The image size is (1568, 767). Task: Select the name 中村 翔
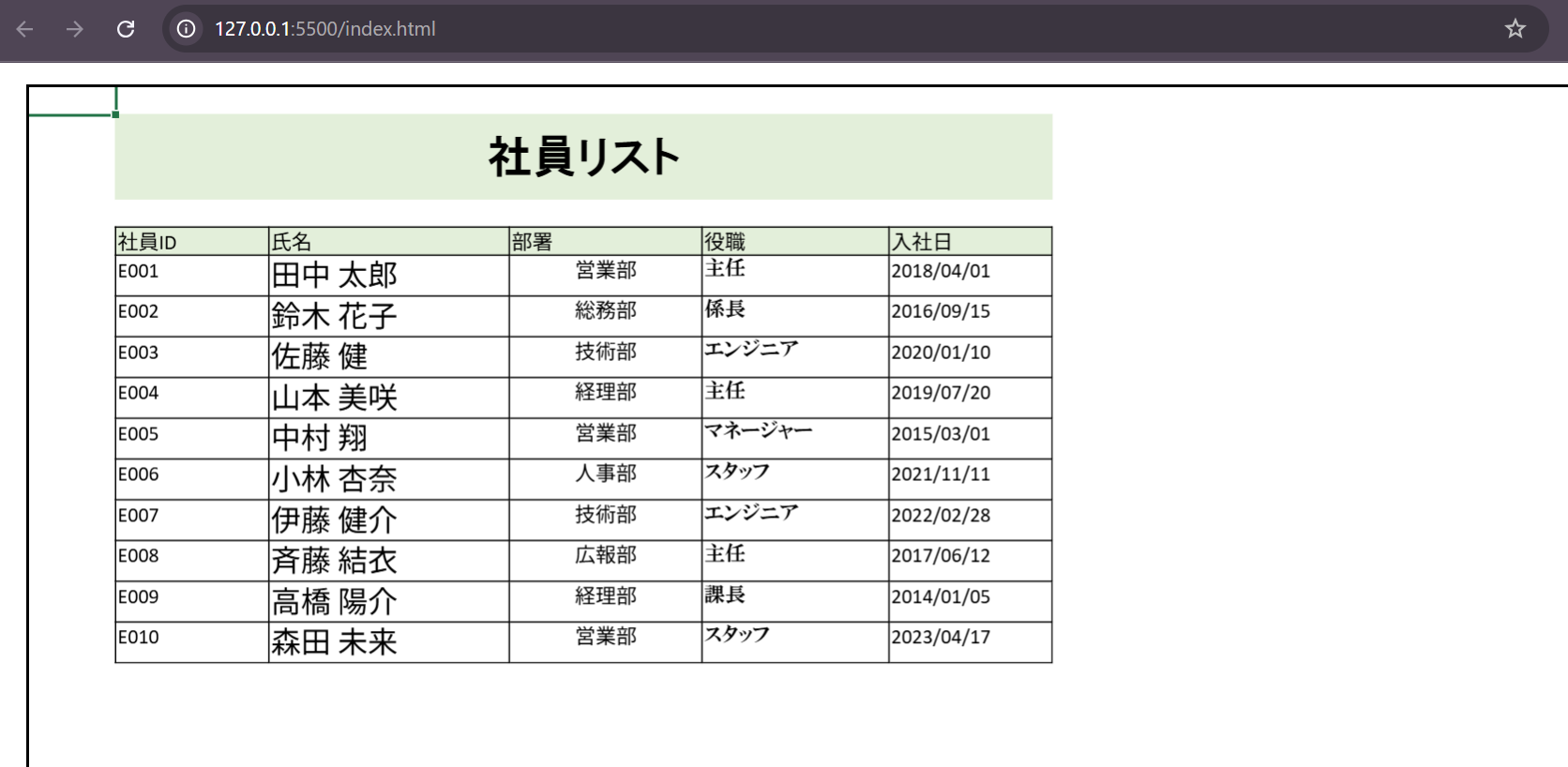(x=320, y=439)
